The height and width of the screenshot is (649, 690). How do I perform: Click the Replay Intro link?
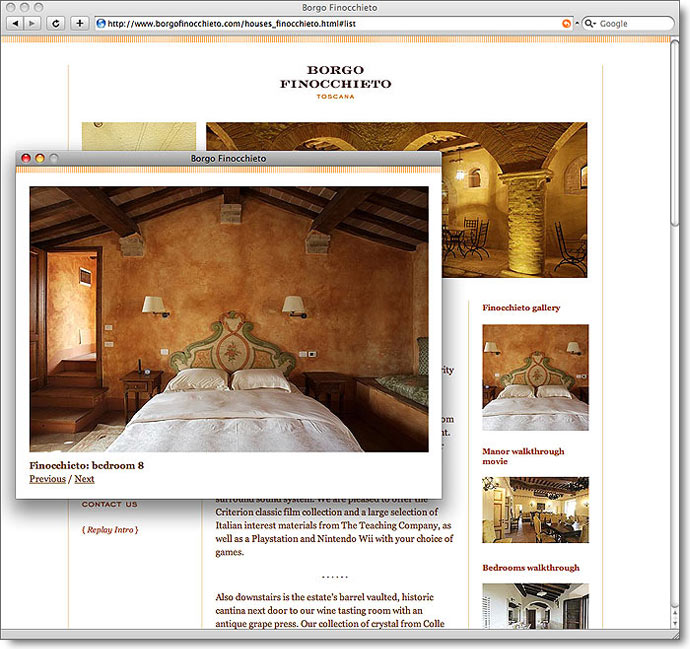[110, 530]
